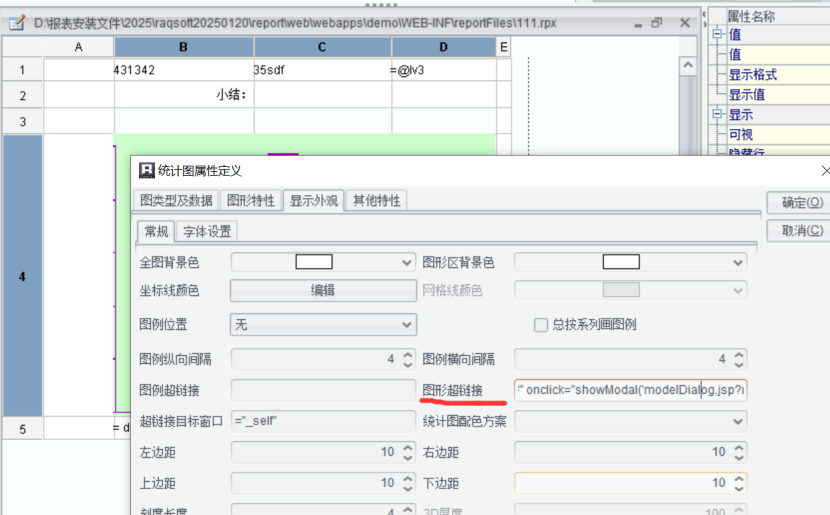Decrease the 下边距 value
The height and width of the screenshot is (515, 830).
point(739,488)
